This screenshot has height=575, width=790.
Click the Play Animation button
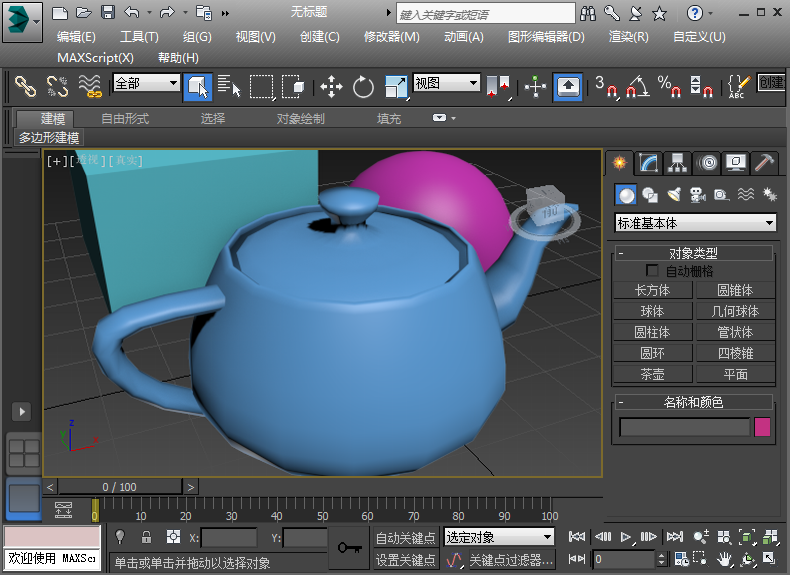pos(626,537)
